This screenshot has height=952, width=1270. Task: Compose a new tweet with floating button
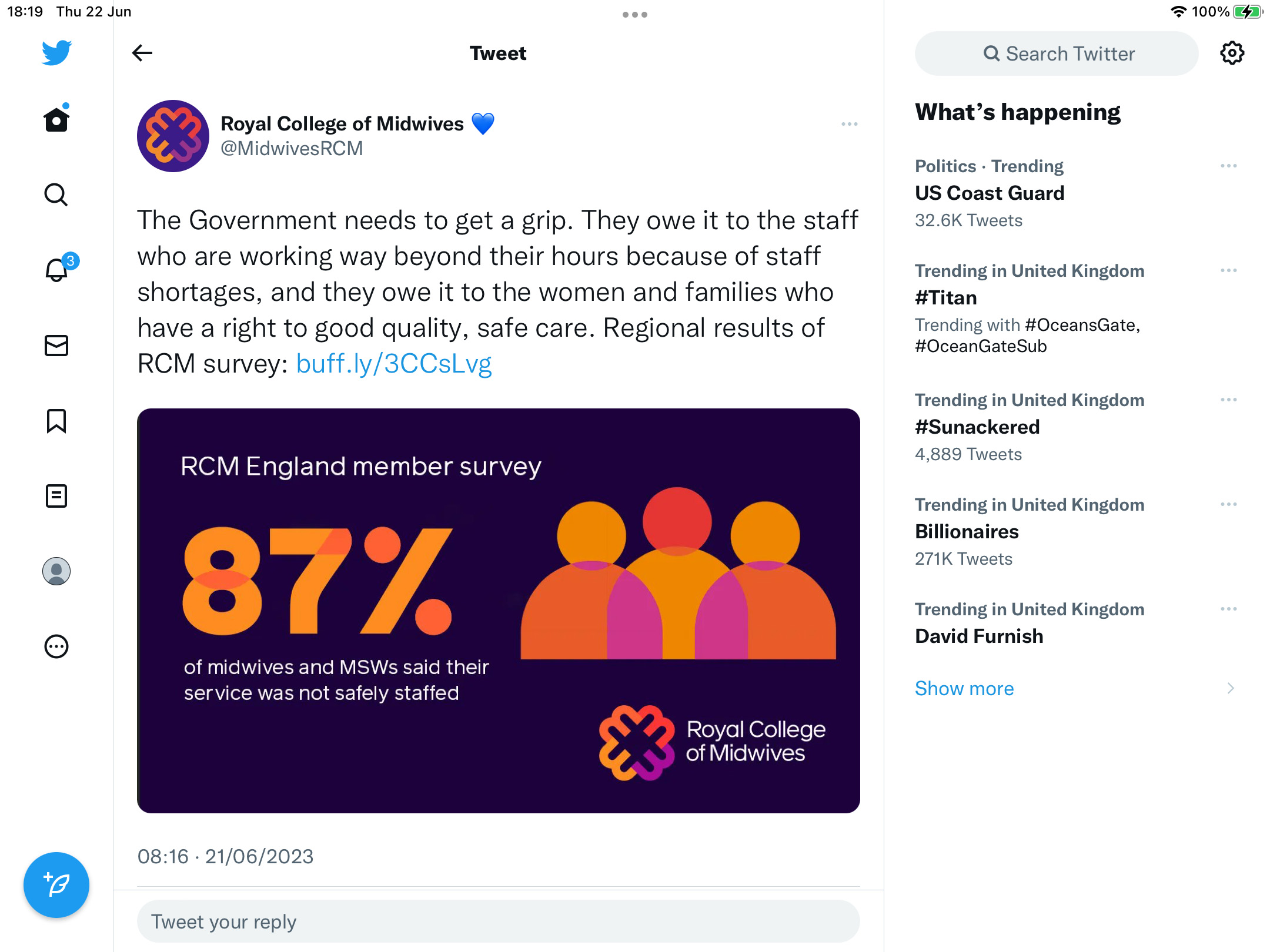click(56, 884)
